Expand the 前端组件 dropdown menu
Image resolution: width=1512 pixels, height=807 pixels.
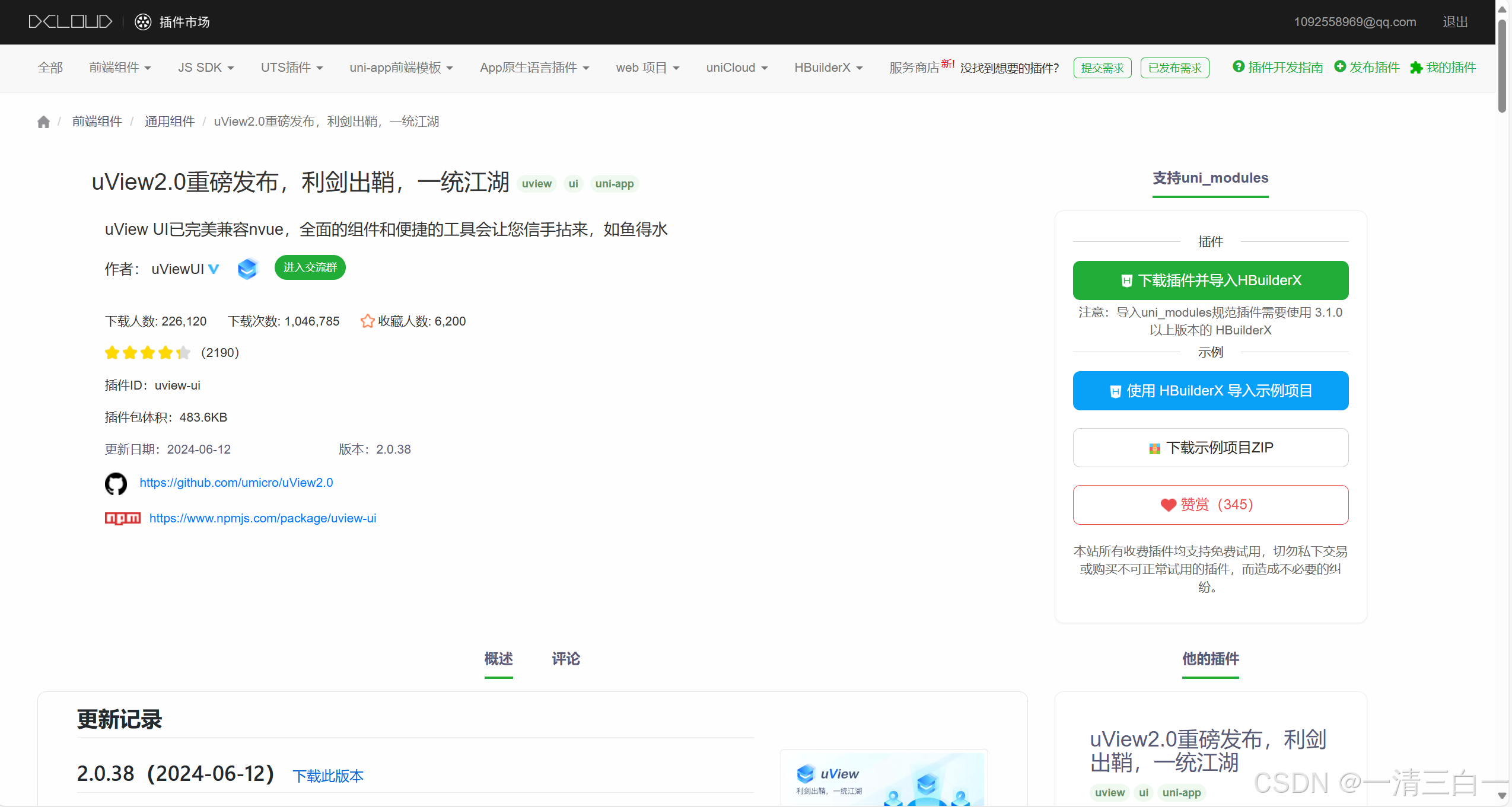[x=120, y=68]
